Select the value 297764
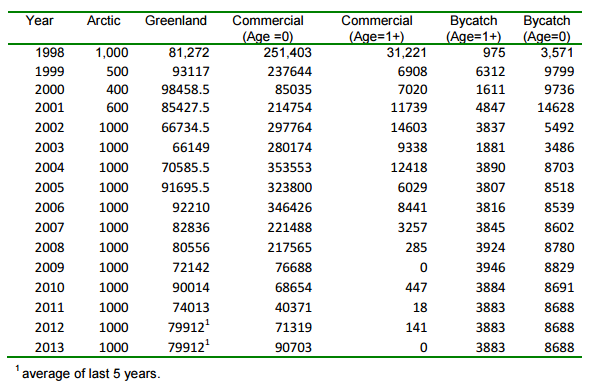The image size is (591, 386). pyautogui.click(x=290, y=128)
